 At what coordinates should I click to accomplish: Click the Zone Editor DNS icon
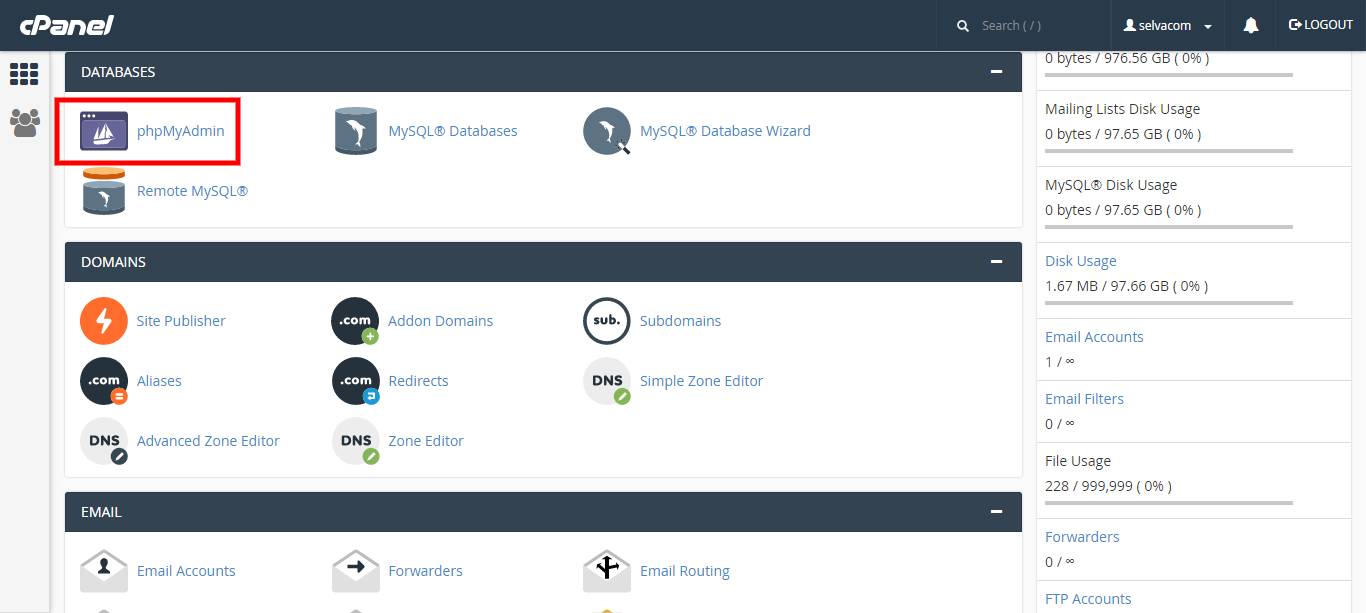(356, 441)
